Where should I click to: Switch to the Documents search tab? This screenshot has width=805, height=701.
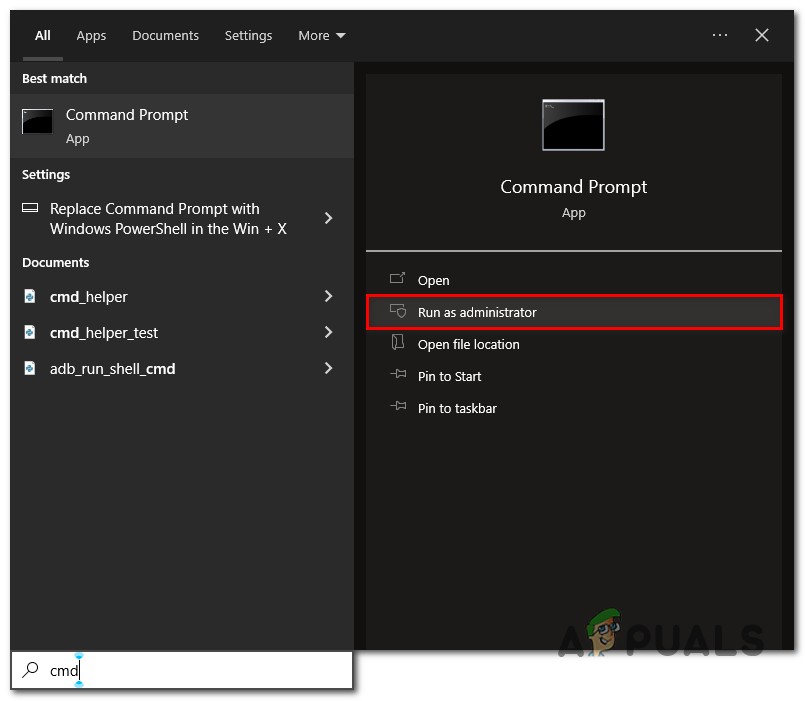coord(165,35)
